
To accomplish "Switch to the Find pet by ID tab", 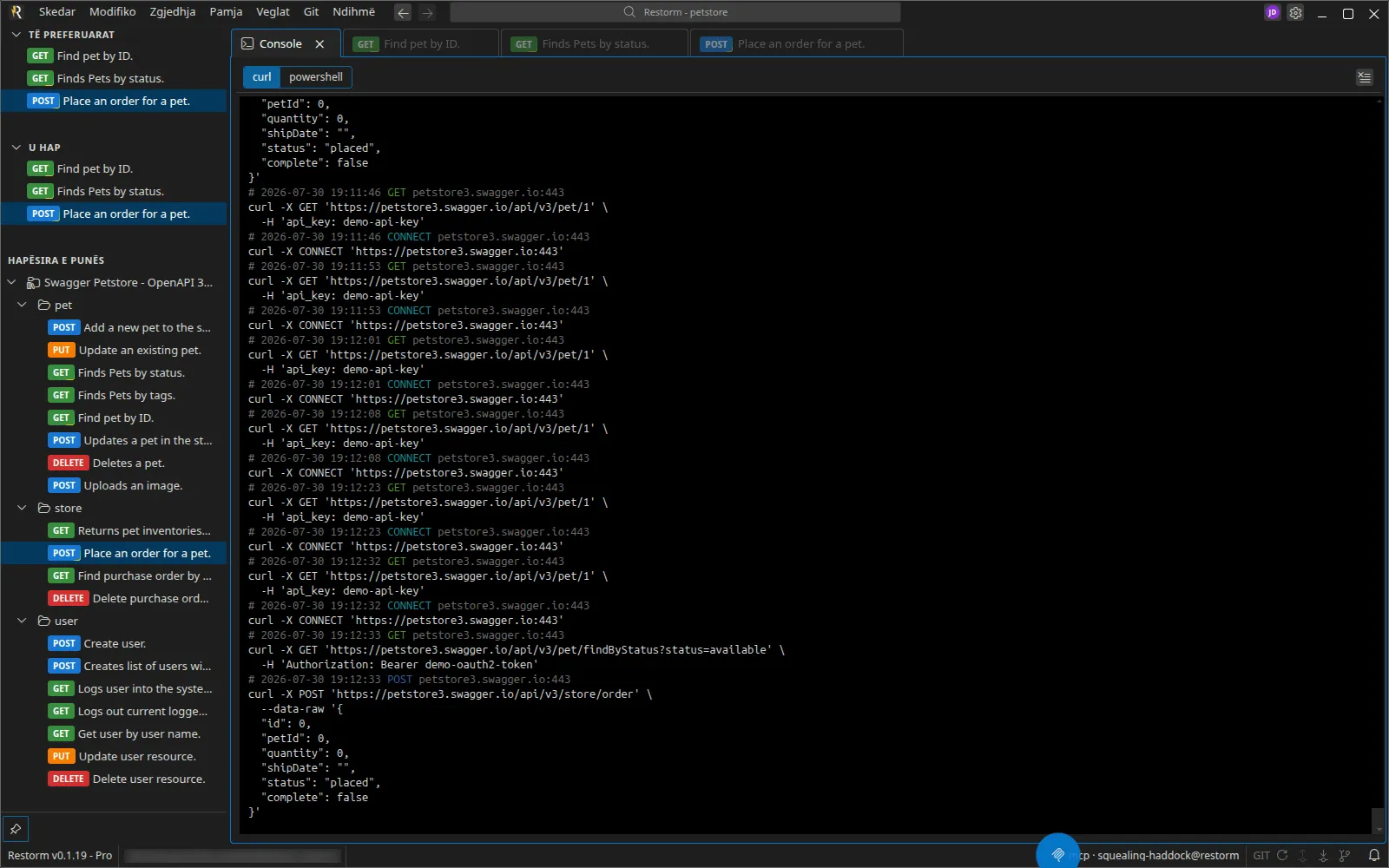I will point(421,43).
